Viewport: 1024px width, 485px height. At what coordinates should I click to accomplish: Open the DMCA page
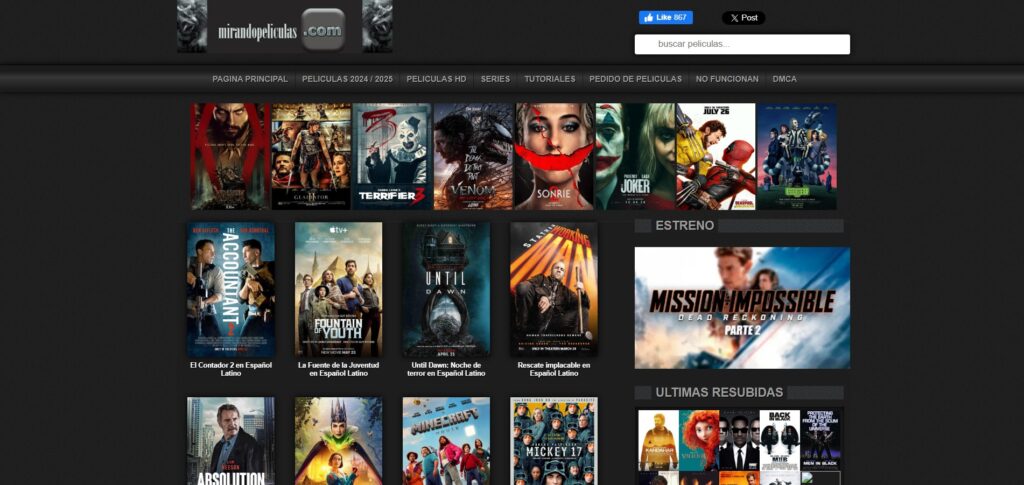coord(784,79)
